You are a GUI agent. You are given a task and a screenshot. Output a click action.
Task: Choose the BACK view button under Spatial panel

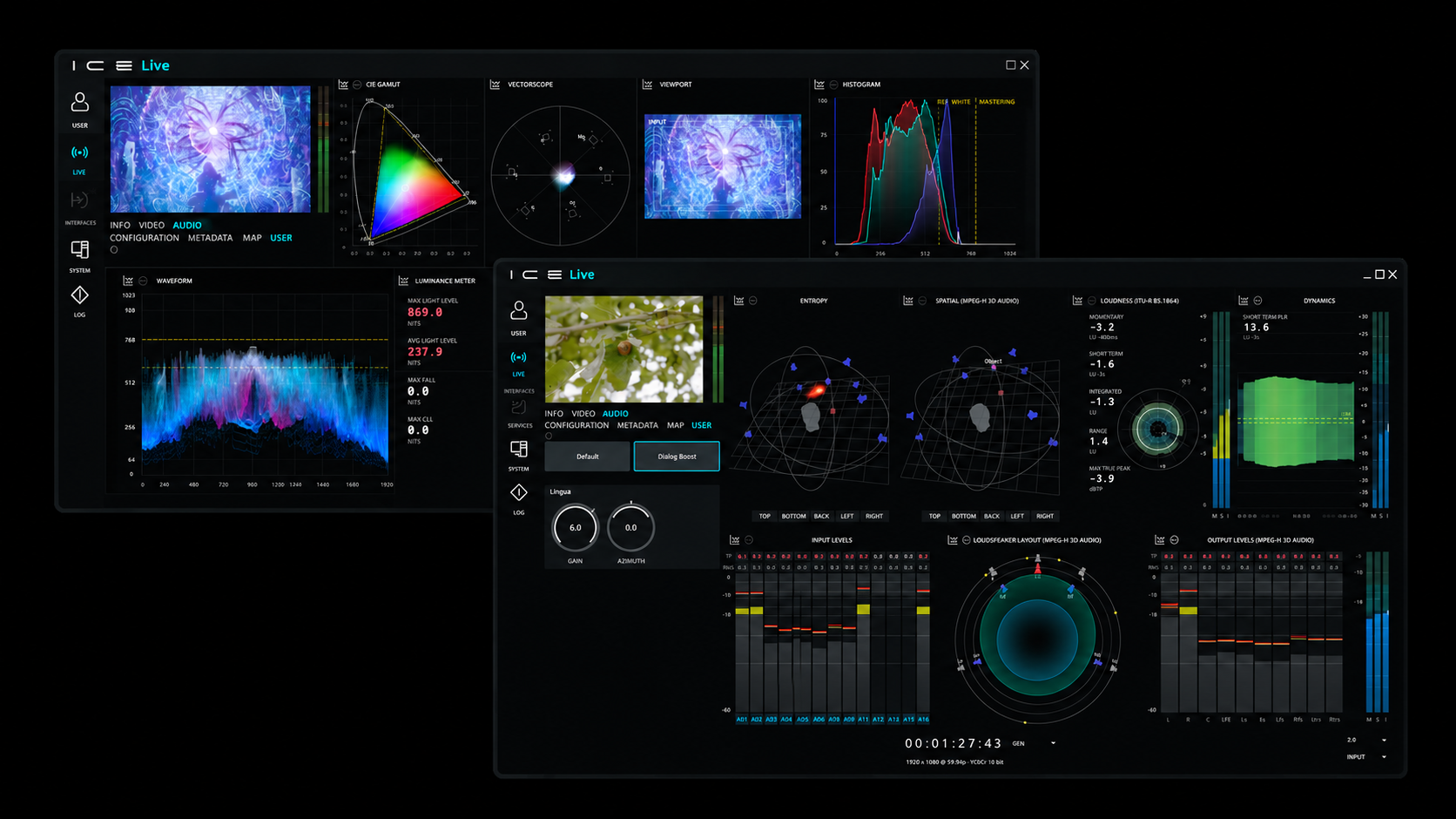coord(992,516)
